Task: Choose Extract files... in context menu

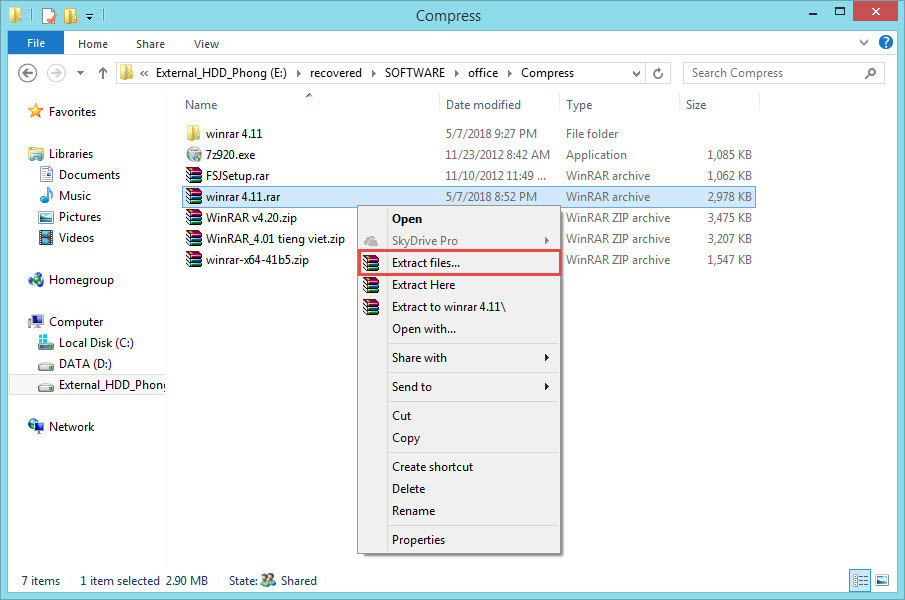Action: click(x=459, y=262)
